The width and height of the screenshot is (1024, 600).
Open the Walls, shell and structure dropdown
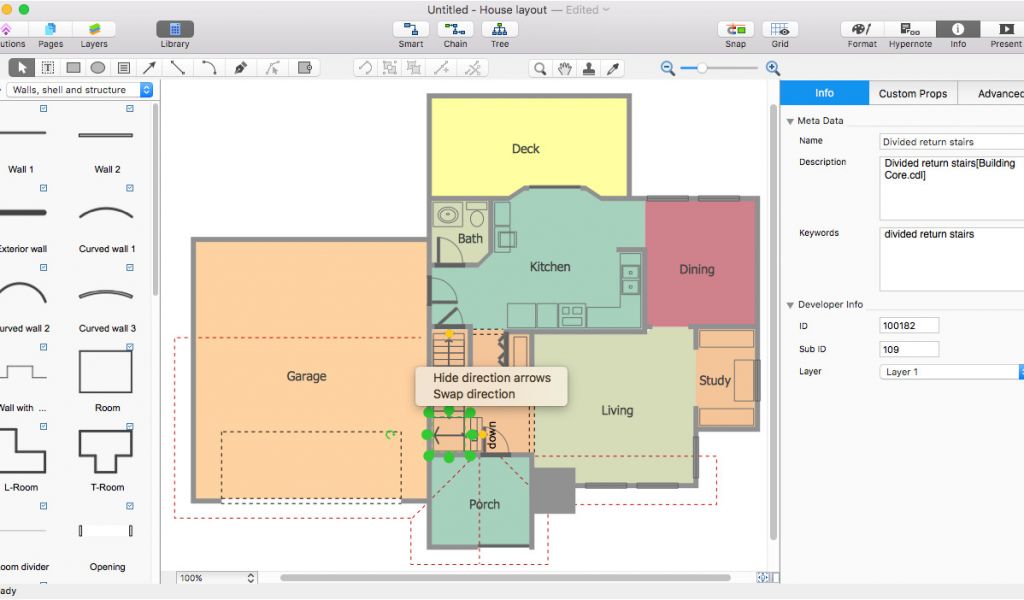click(x=80, y=90)
